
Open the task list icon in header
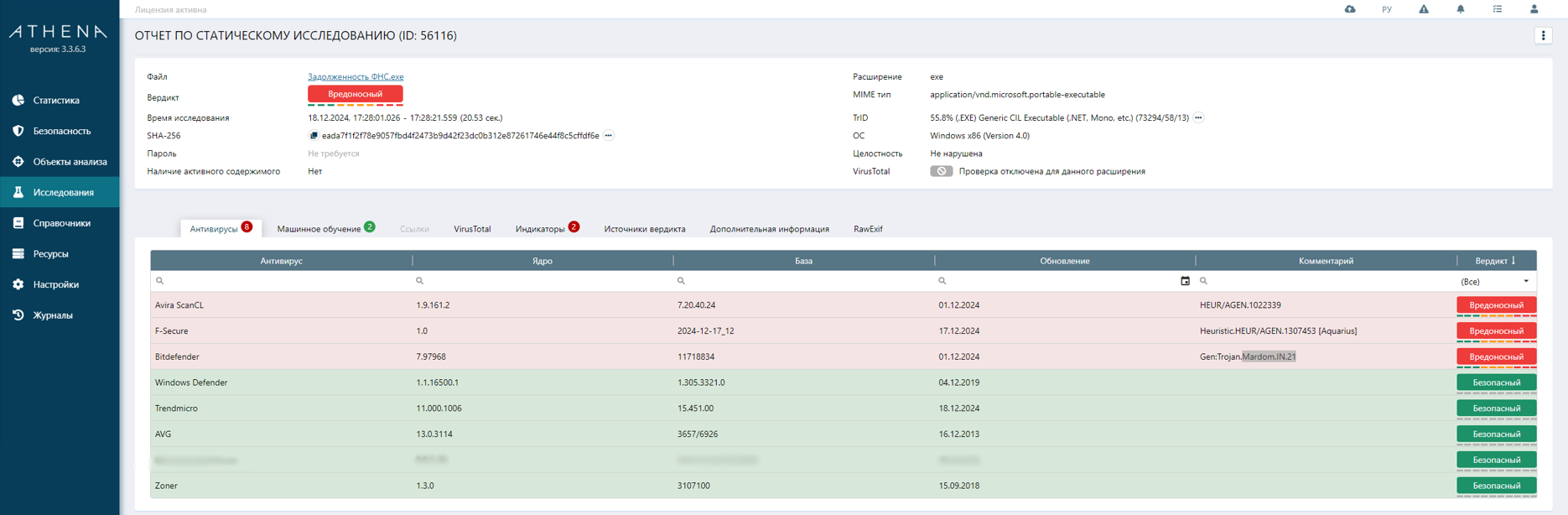pos(1497,9)
